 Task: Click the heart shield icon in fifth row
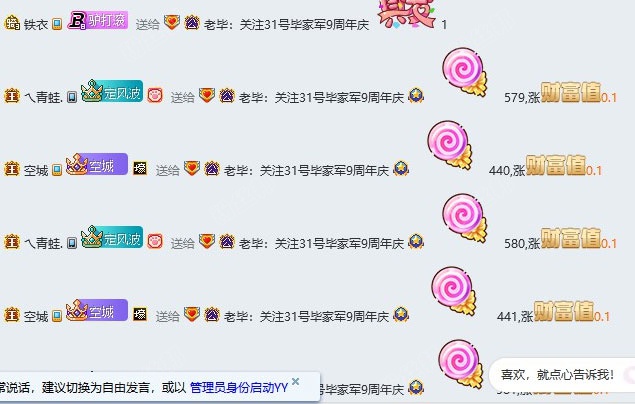coord(192,314)
